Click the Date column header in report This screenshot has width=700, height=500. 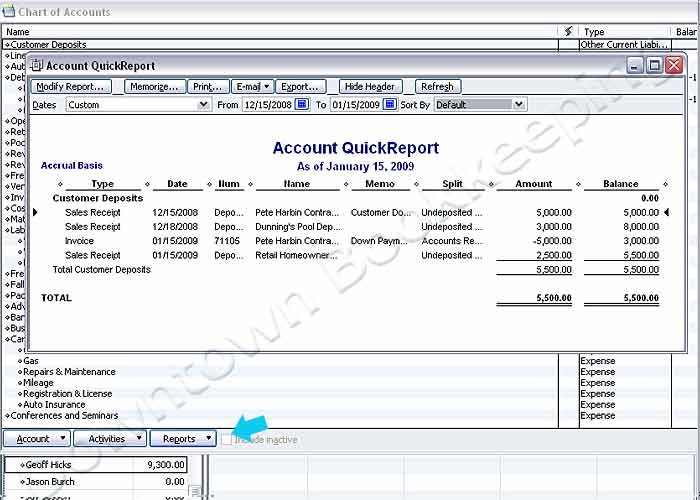[177, 184]
